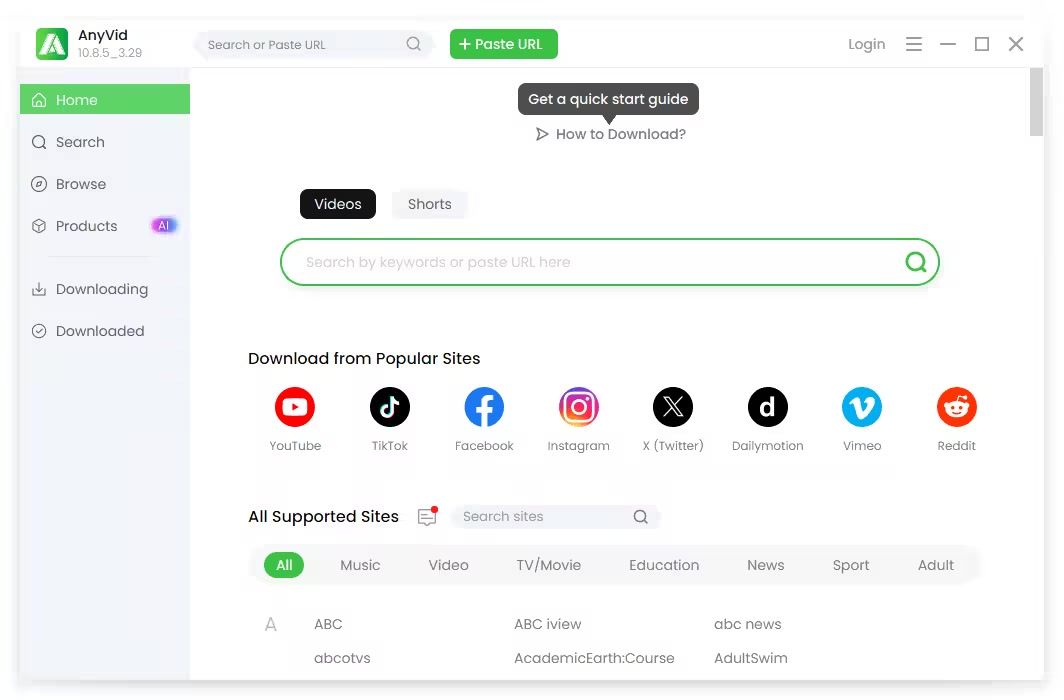Show only Sport category sites
This screenshot has width=1064, height=700.
850,565
